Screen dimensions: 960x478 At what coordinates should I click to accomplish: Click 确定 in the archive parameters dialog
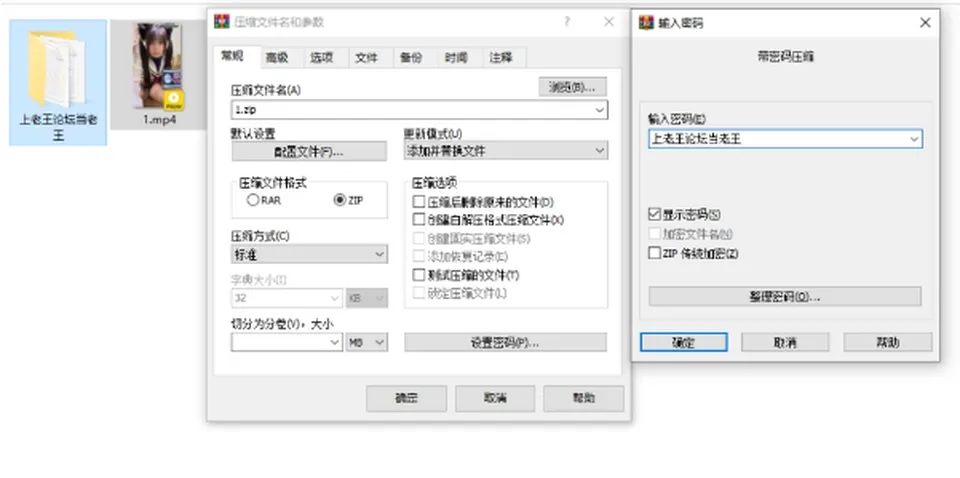coord(406,398)
